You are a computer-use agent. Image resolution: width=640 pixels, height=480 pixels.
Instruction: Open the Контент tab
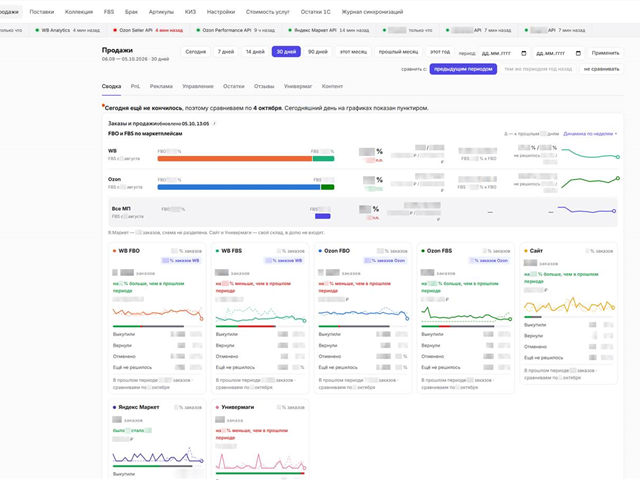(332, 87)
